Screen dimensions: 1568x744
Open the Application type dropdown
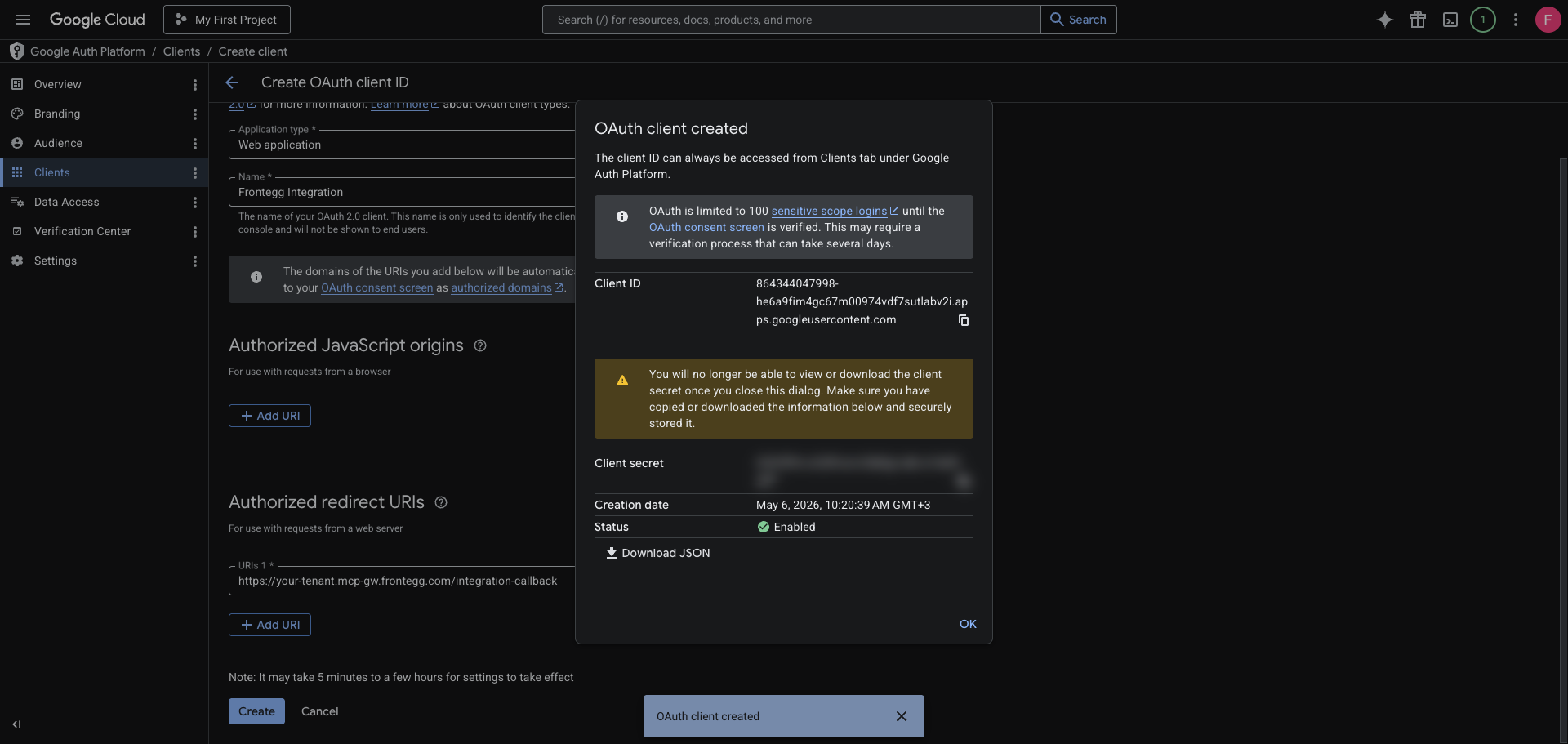(402, 145)
